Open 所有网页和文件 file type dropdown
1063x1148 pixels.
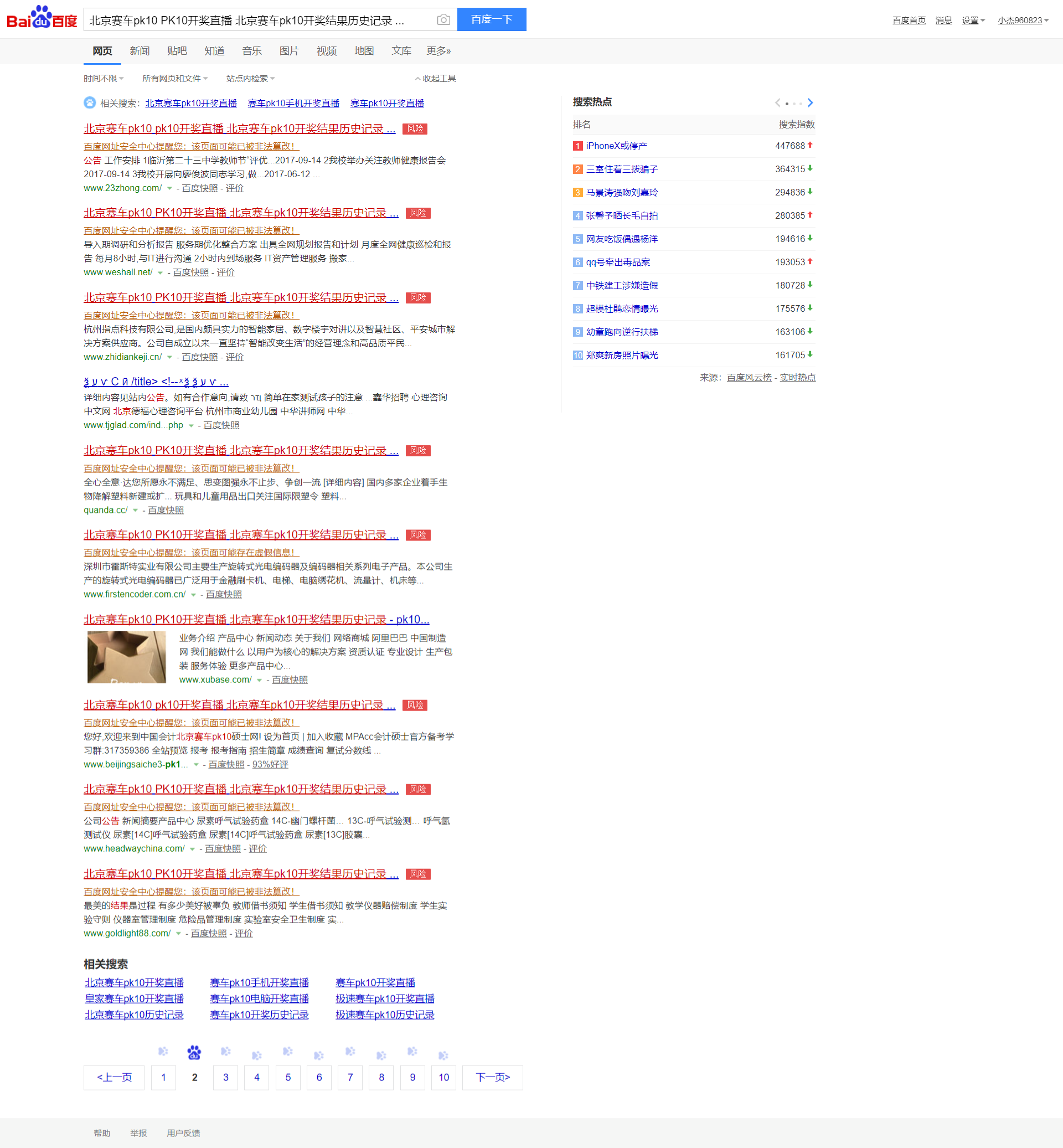(x=175, y=78)
